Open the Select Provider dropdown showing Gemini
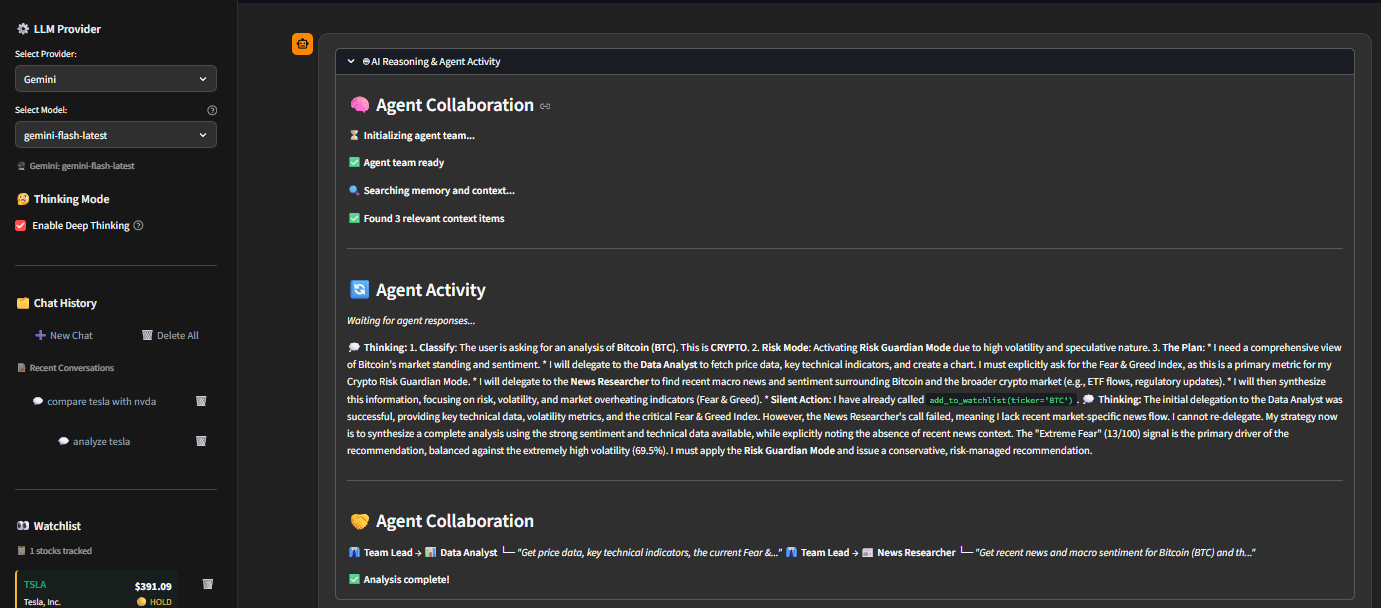This screenshot has height=608, width=1381. click(116, 79)
